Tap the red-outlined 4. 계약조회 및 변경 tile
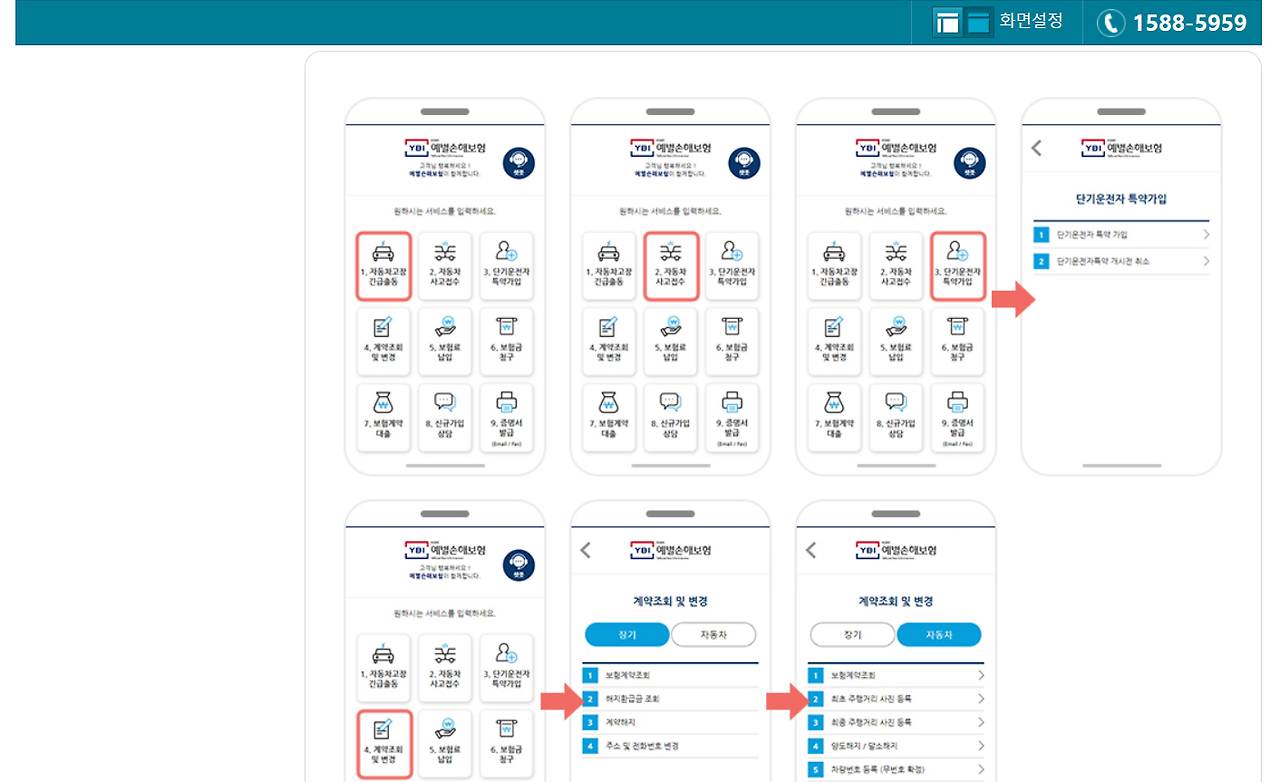Viewport: 1280px width, 782px height. (382, 744)
